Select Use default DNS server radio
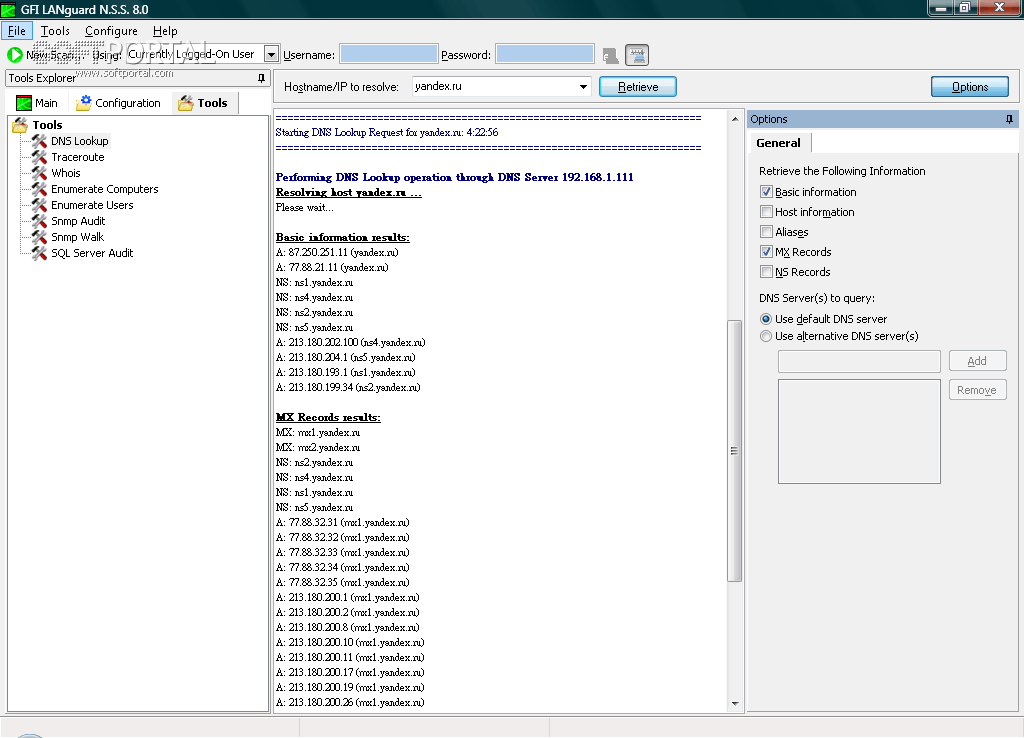The width and height of the screenshot is (1024, 738). pos(766,319)
